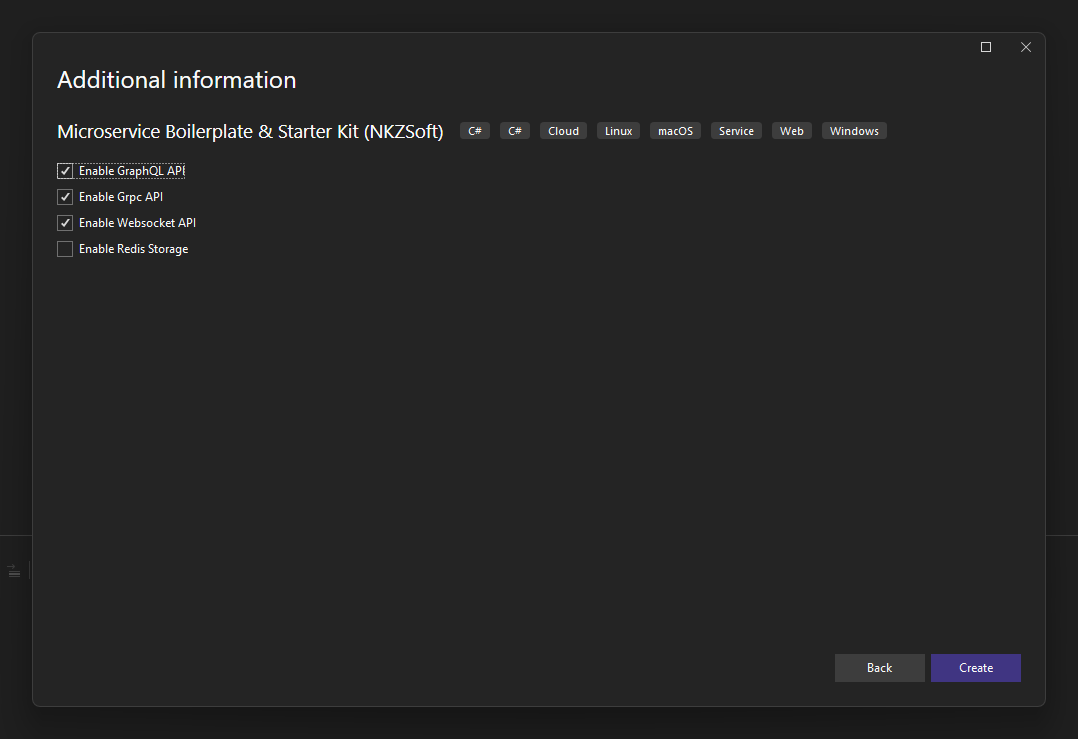Click the macOS platform tag
The height and width of the screenshot is (739, 1078).
coord(675,131)
